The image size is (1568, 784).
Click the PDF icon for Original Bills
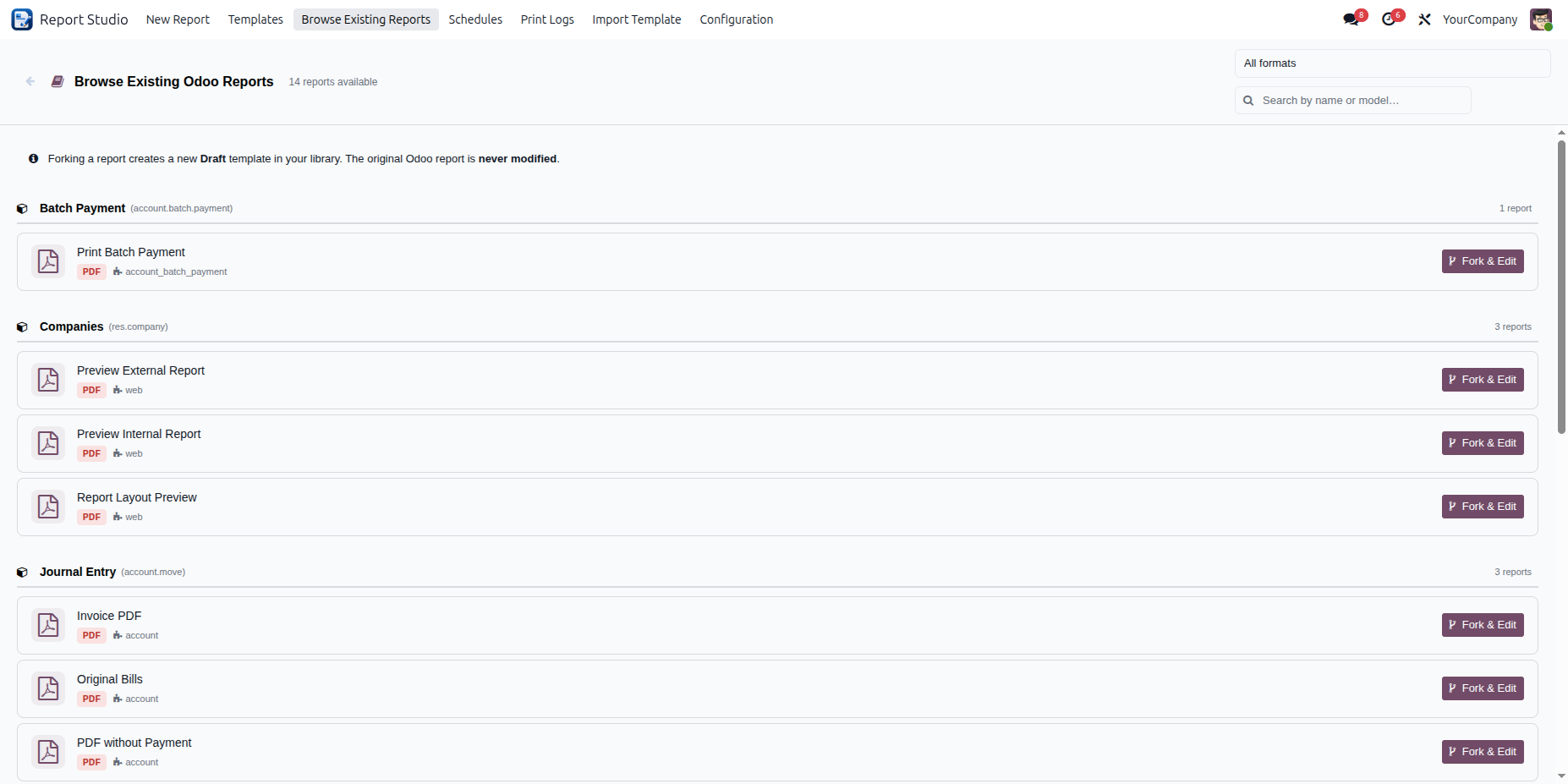click(x=48, y=688)
